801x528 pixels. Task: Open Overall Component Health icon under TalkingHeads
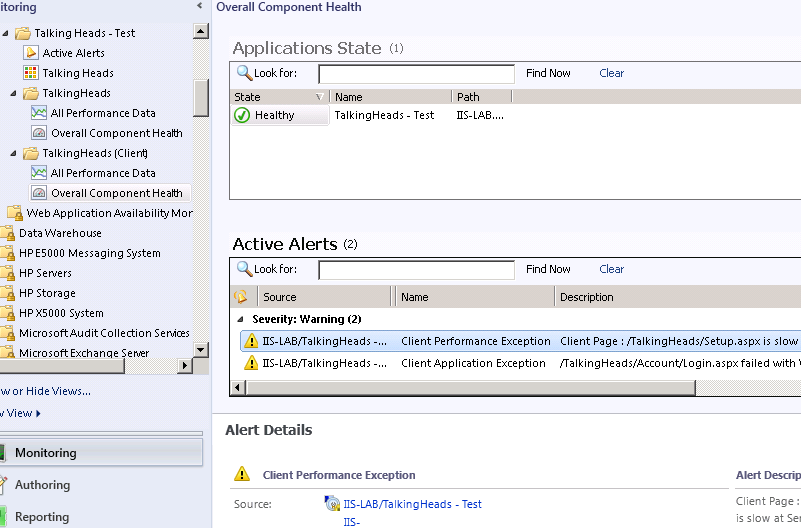(x=39, y=133)
